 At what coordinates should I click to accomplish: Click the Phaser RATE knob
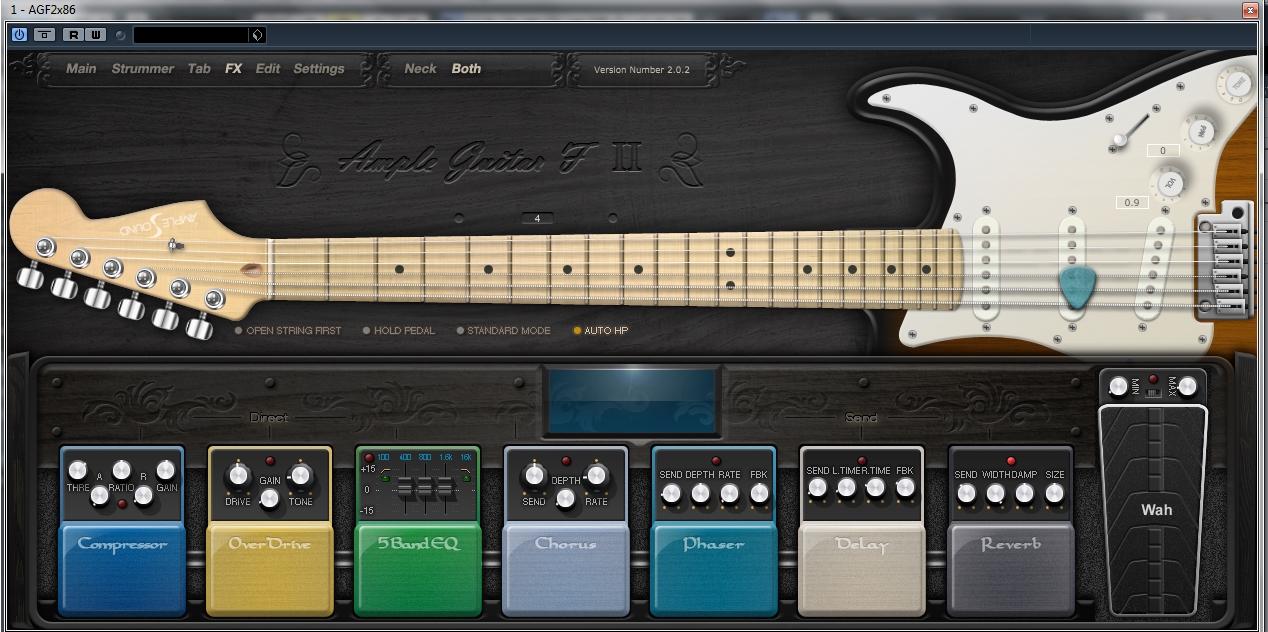tap(729, 492)
